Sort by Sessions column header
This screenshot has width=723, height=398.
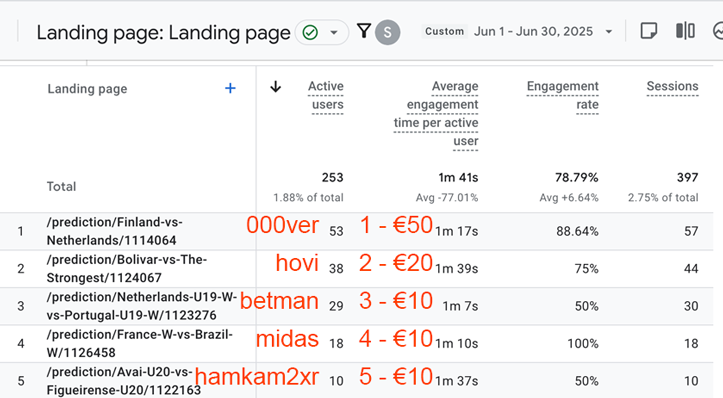pyautogui.click(x=672, y=86)
